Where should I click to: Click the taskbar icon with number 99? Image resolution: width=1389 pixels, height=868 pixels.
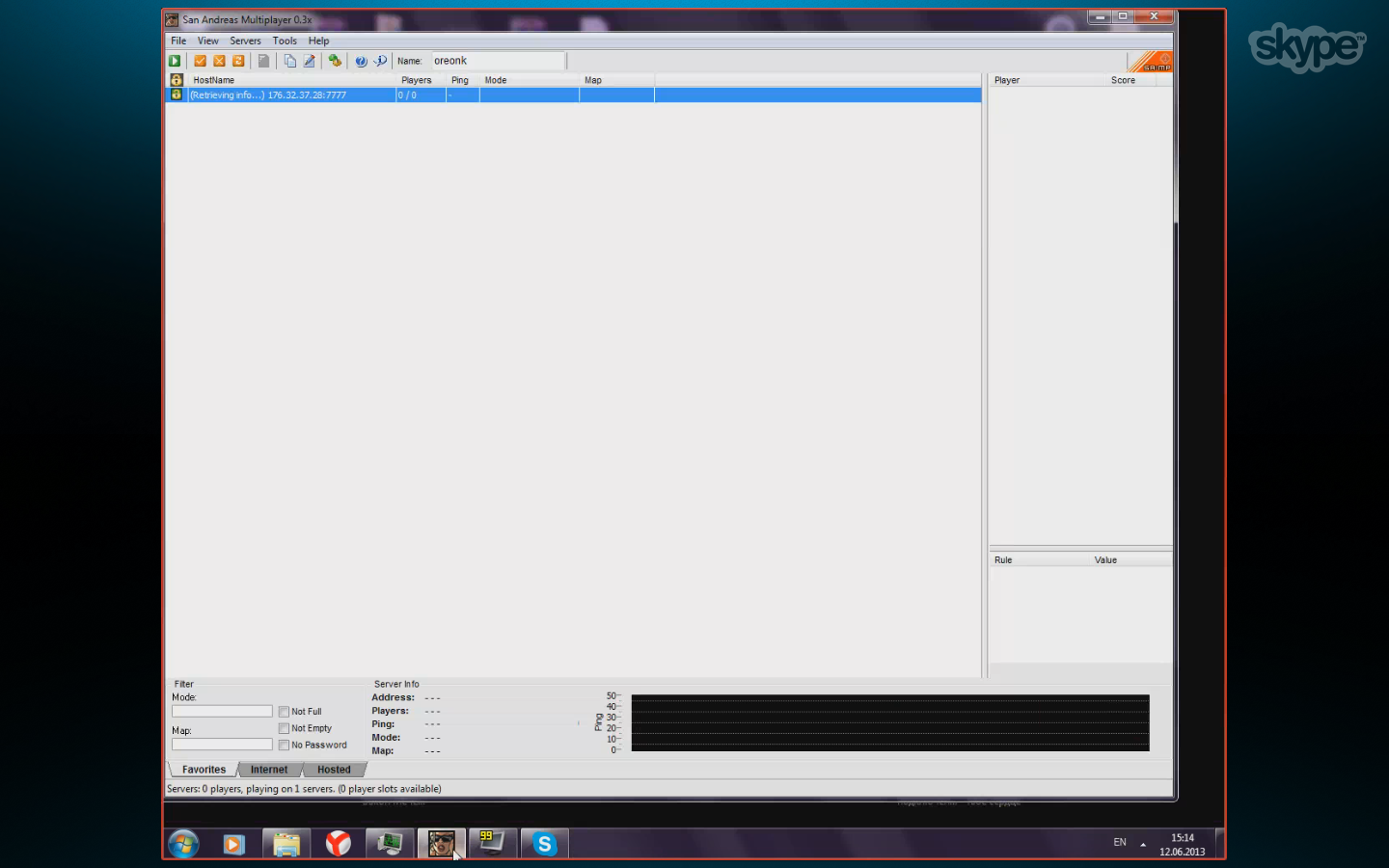coord(493,844)
